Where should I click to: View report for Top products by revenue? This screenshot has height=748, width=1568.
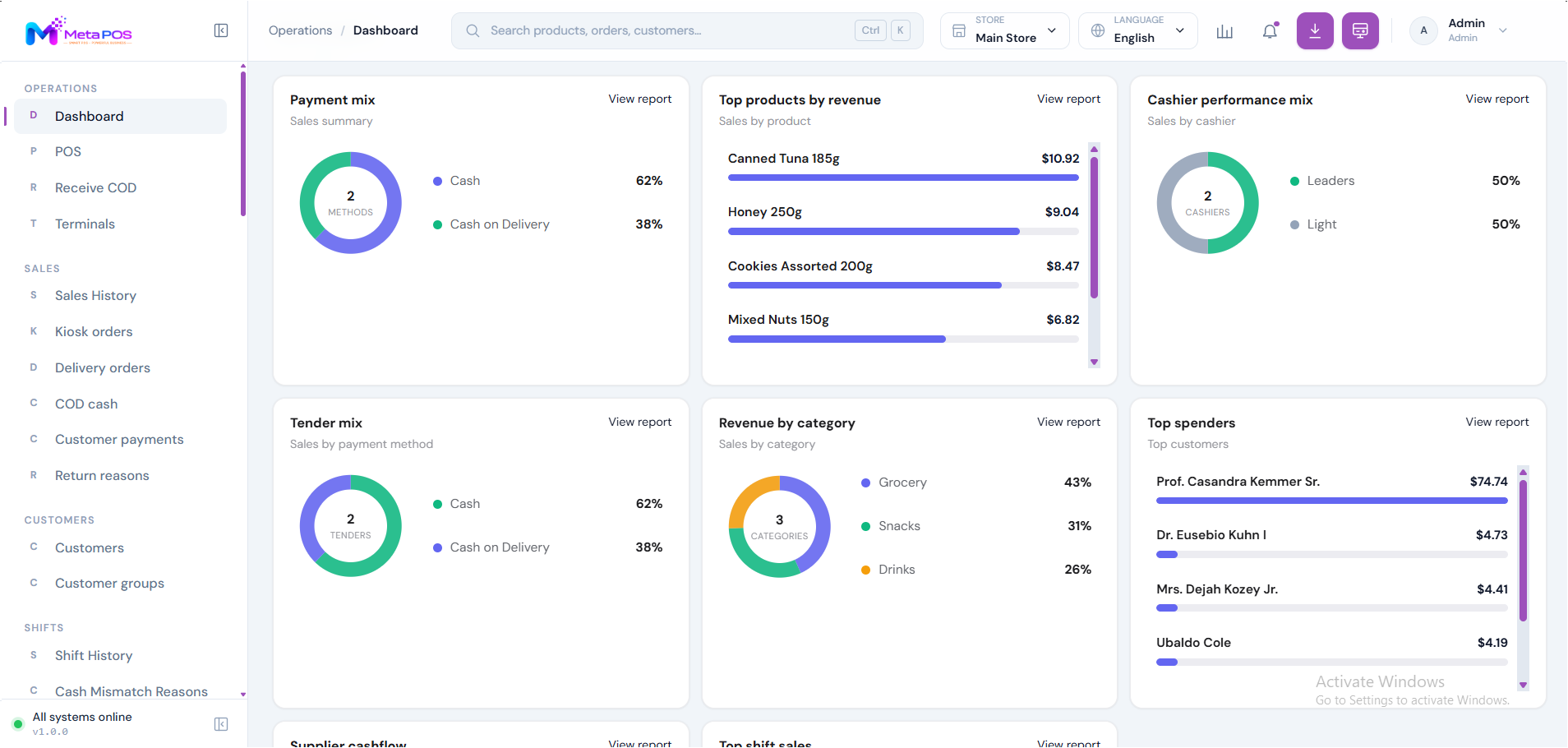[x=1068, y=99]
